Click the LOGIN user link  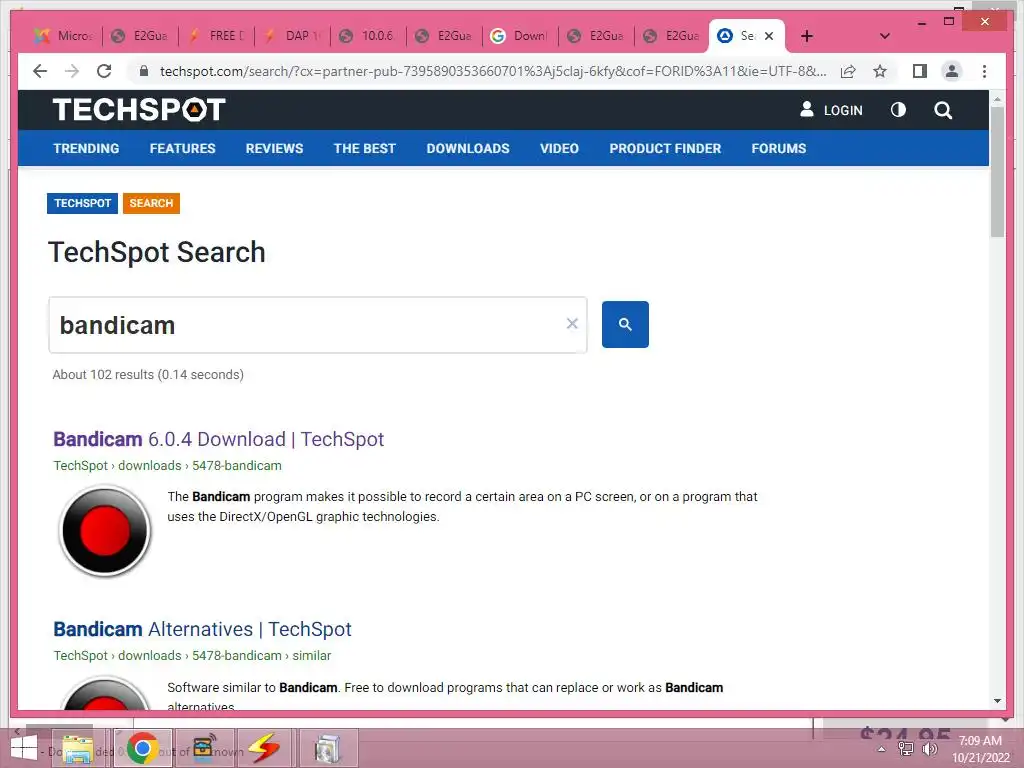pos(831,110)
